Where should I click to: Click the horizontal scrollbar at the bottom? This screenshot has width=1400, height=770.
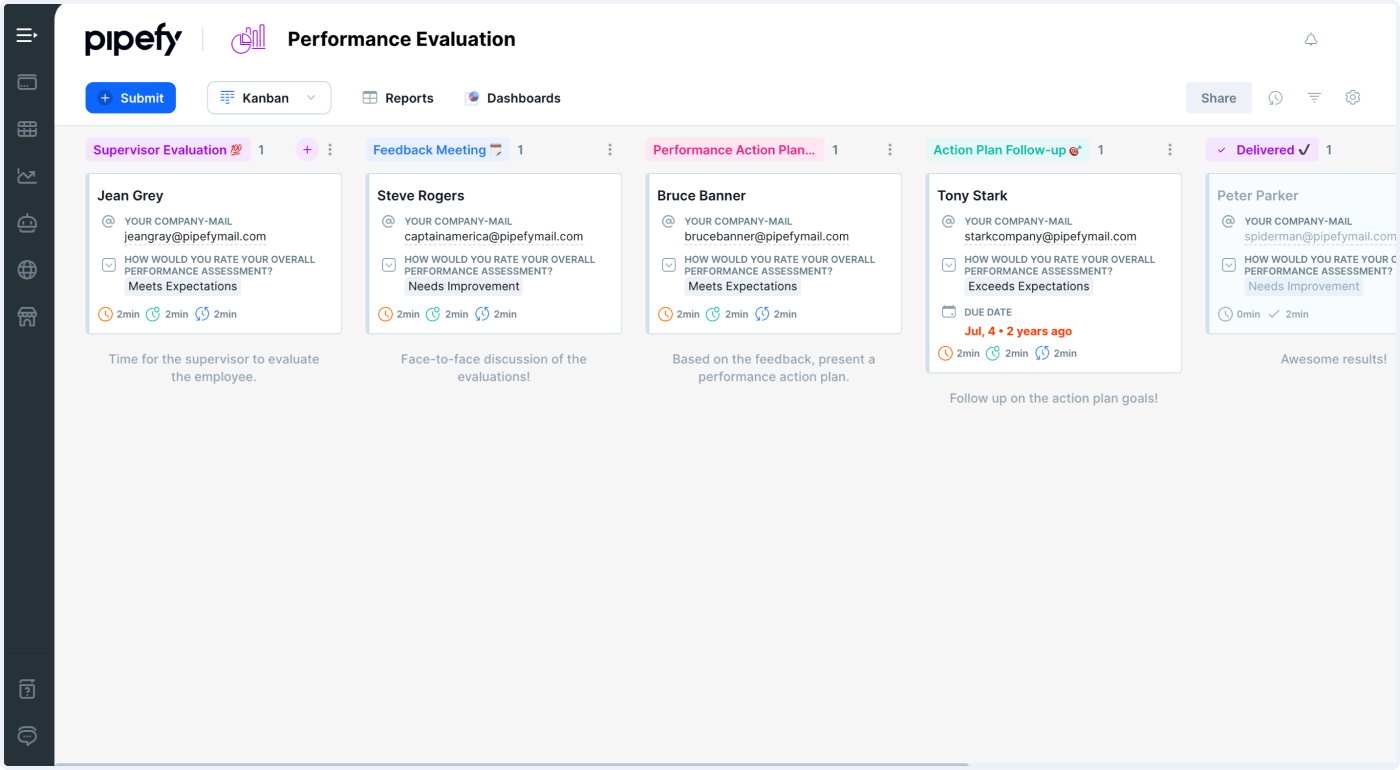pos(510,765)
